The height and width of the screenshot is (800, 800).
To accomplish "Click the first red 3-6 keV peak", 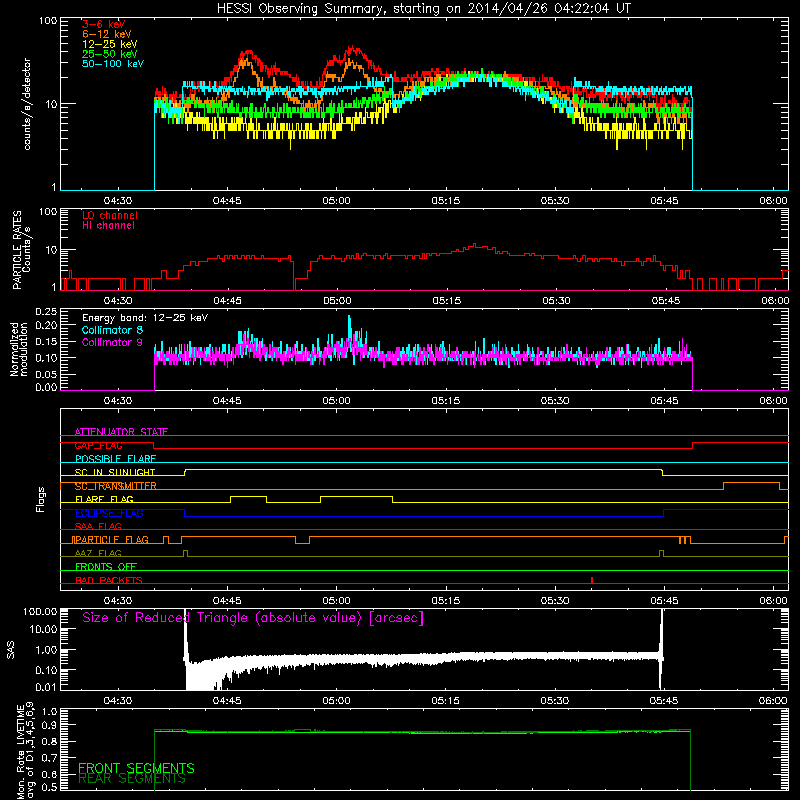I will click(248, 53).
